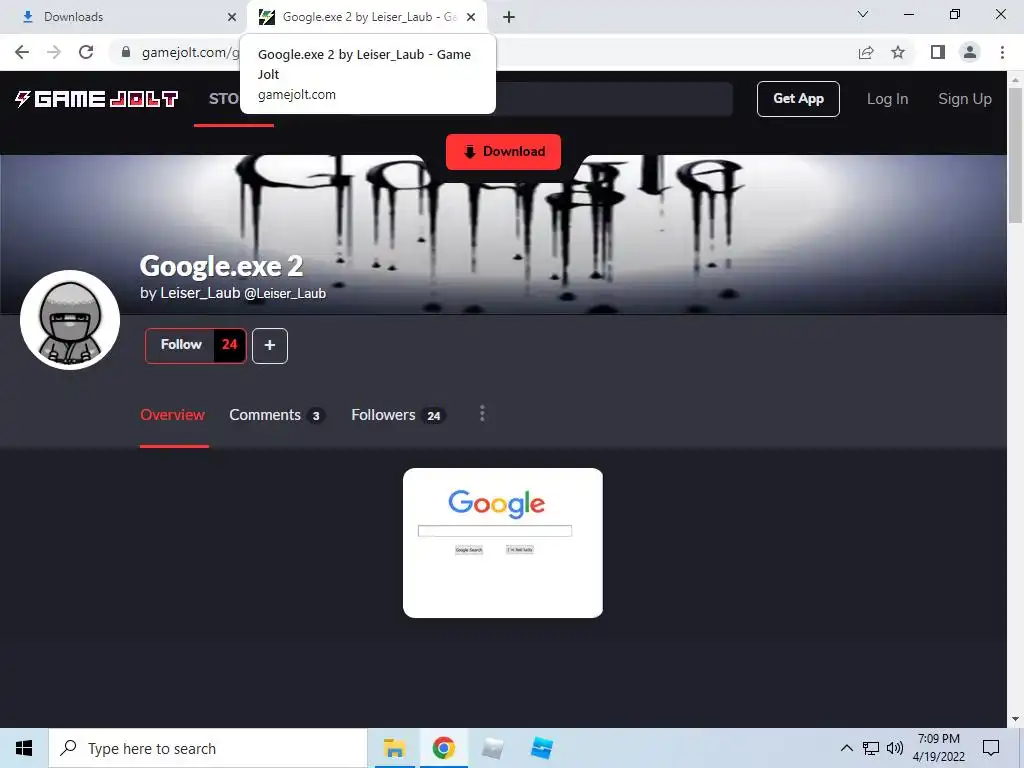Viewport: 1024px width, 768px height.
Task: Open File Explorer from the taskbar
Action: coord(394,748)
